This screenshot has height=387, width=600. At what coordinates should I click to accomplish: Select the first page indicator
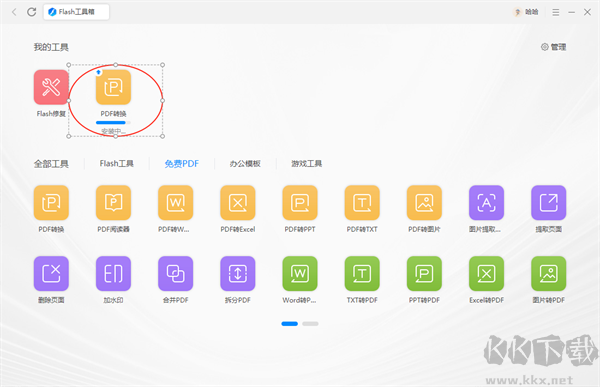(x=290, y=324)
